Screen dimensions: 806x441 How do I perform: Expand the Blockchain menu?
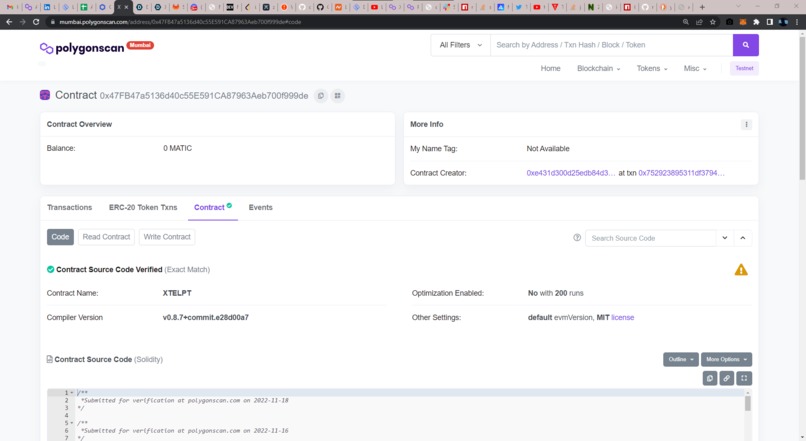(598, 68)
